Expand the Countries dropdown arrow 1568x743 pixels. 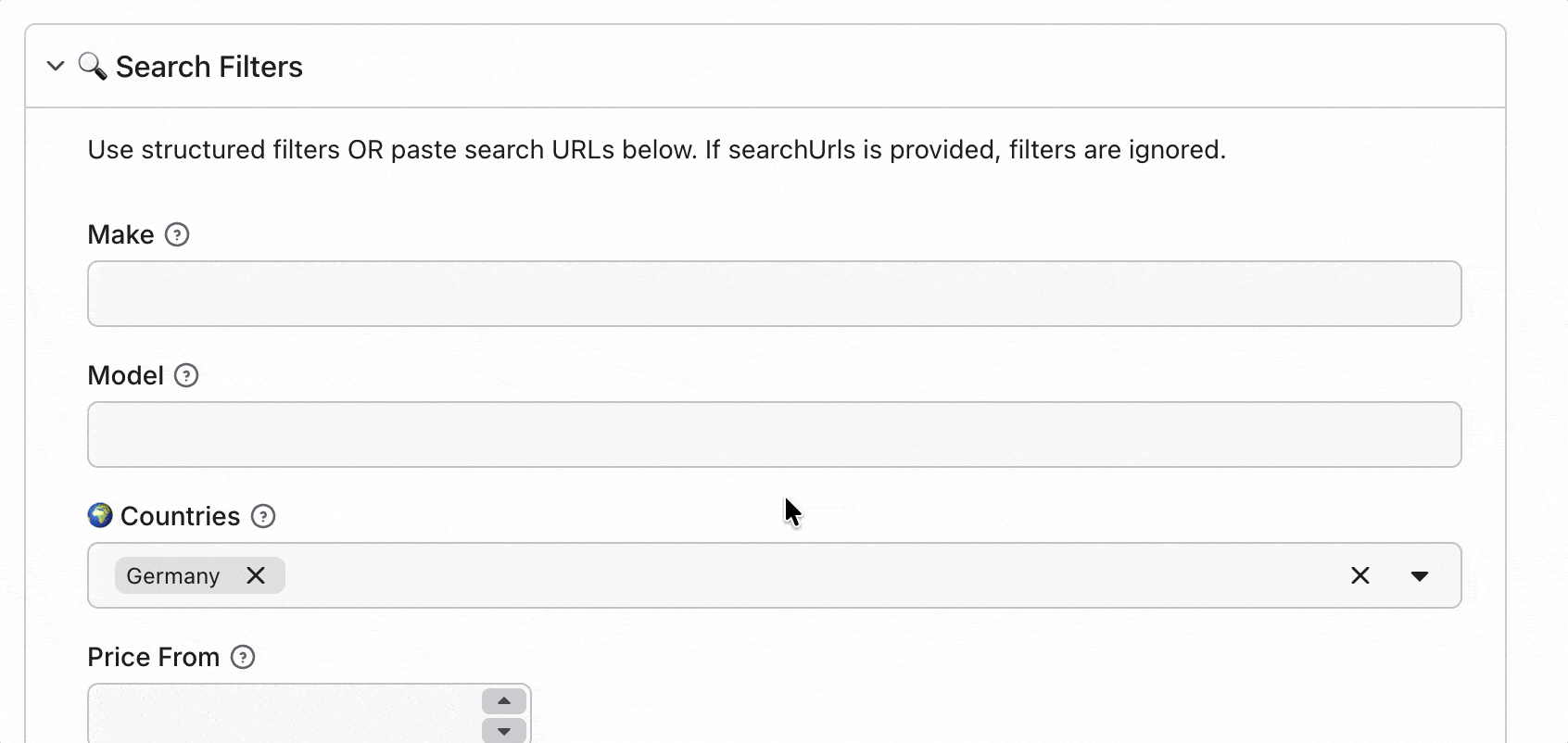click(x=1420, y=575)
